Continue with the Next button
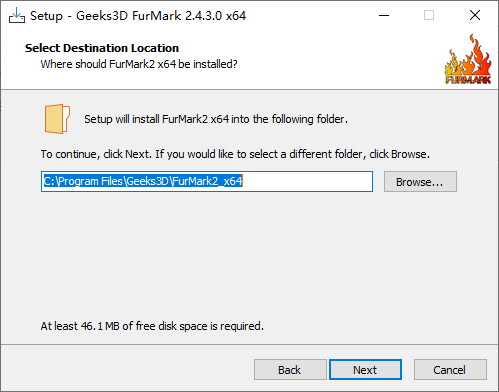 tap(365, 370)
